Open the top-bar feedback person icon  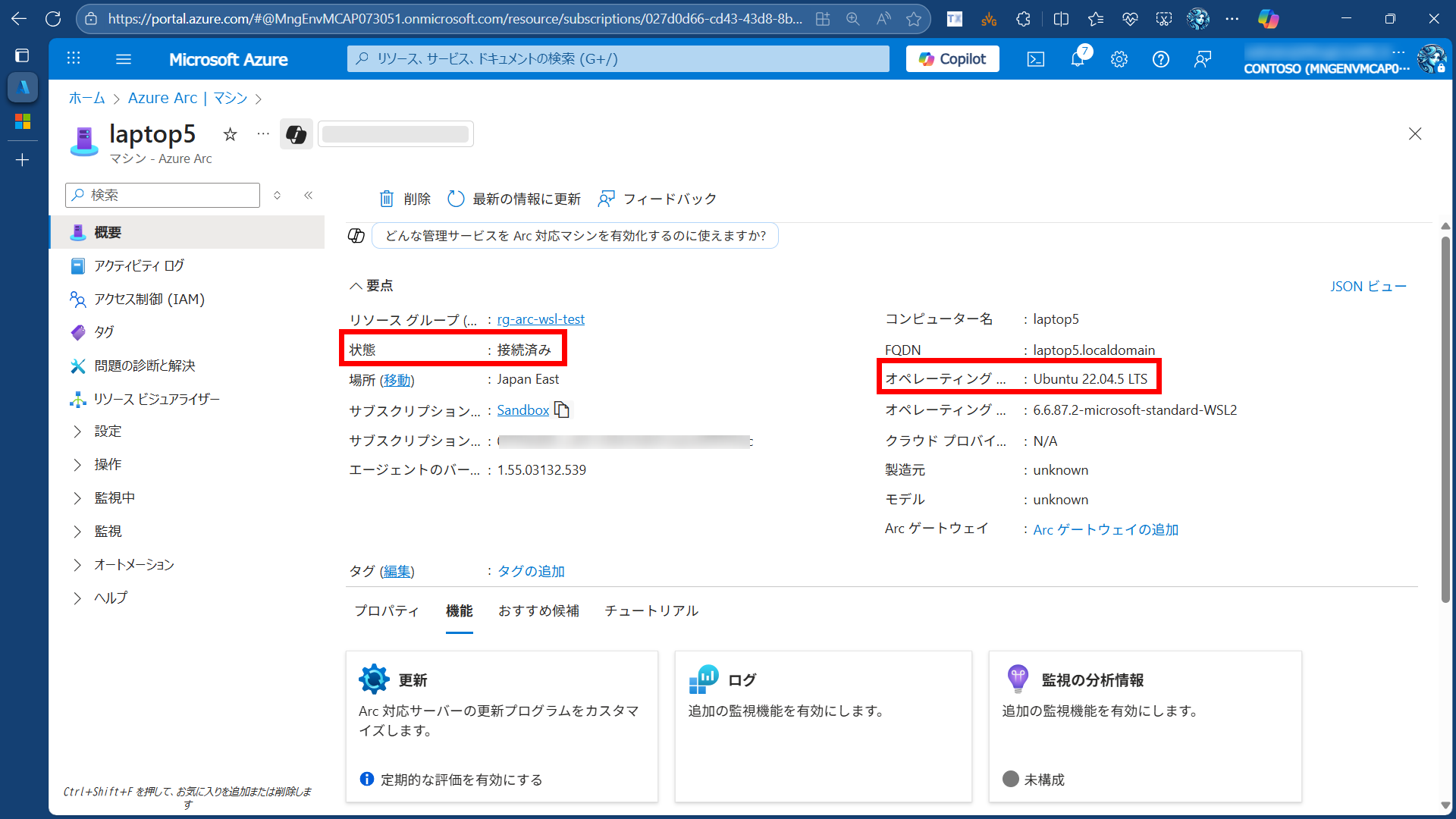pyautogui.click(x=1203, y=59)
